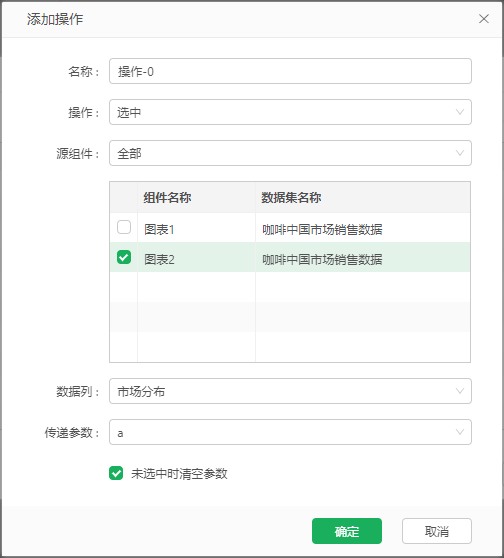This screenshot has height=558, width=504.
Task: Click 图表1's 咖啡中国市场销售数据 dataset cell
Action: tap(363, 228)
